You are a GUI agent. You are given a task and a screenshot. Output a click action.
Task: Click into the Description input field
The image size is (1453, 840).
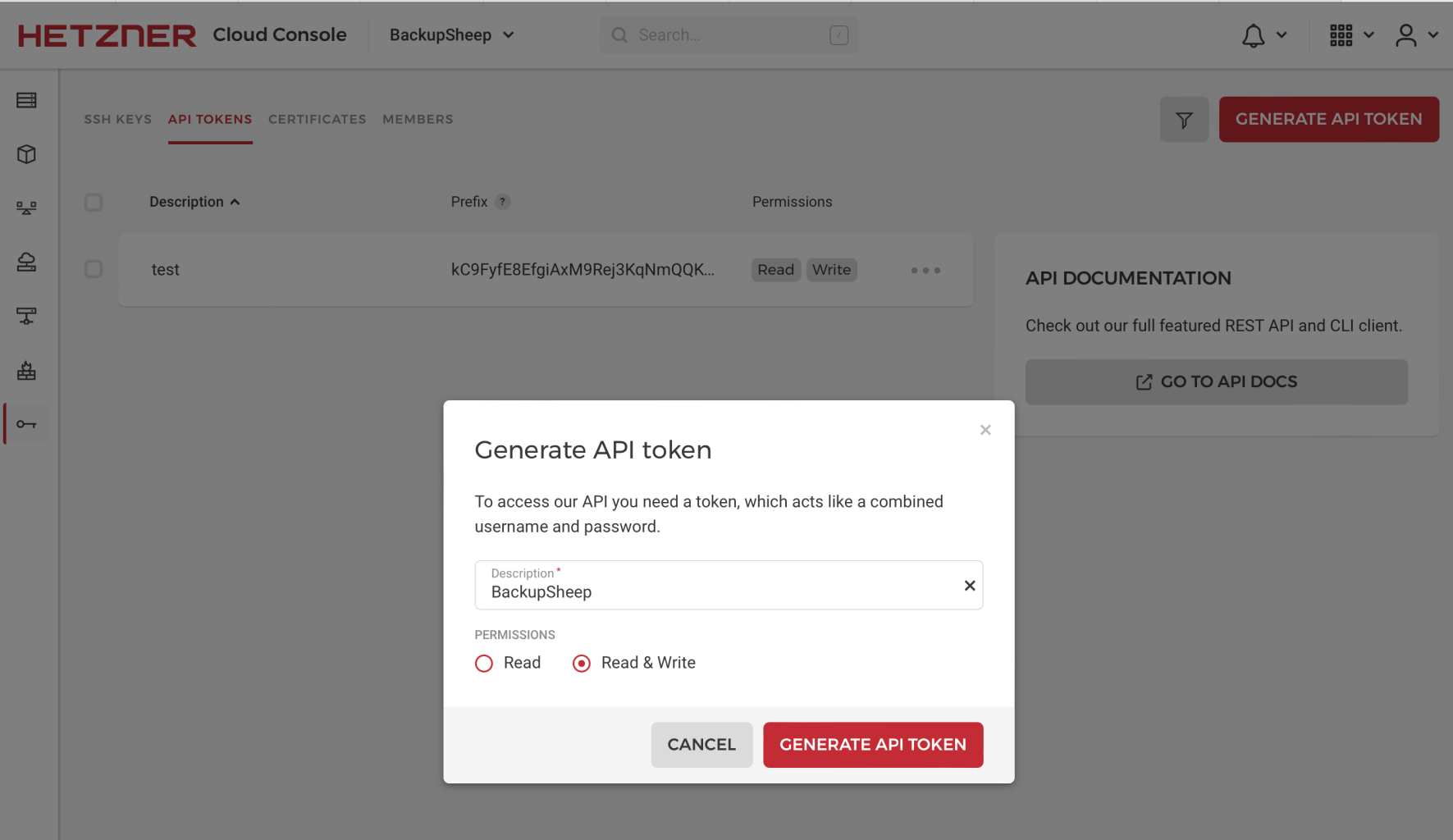click(x=729, y=586)
